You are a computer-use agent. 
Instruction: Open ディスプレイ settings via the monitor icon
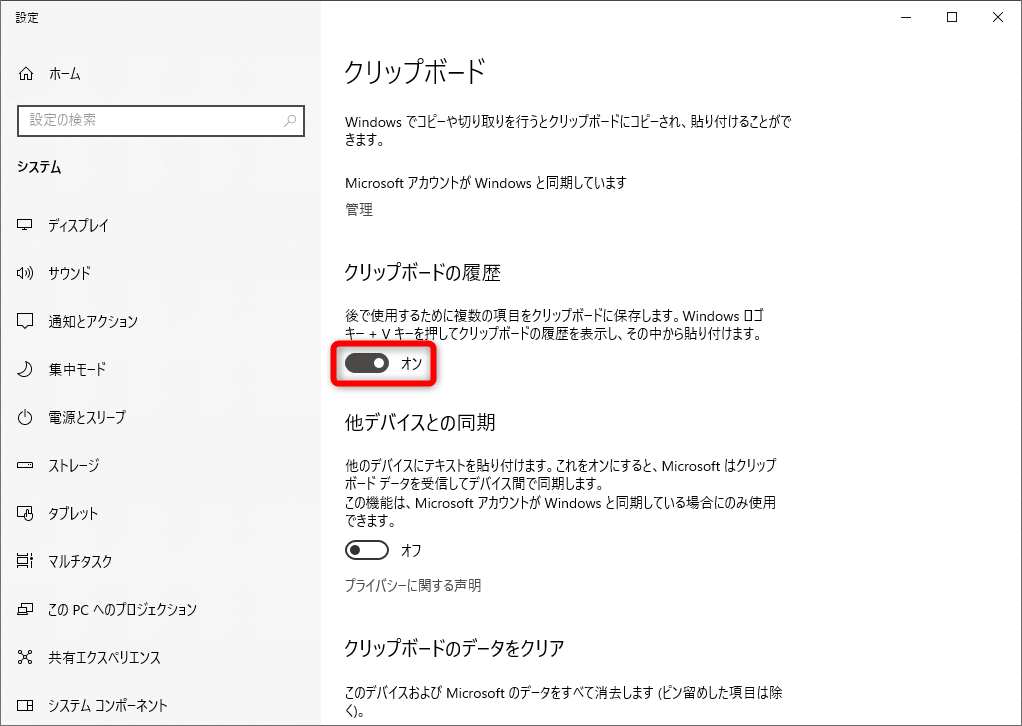(25, 225)
